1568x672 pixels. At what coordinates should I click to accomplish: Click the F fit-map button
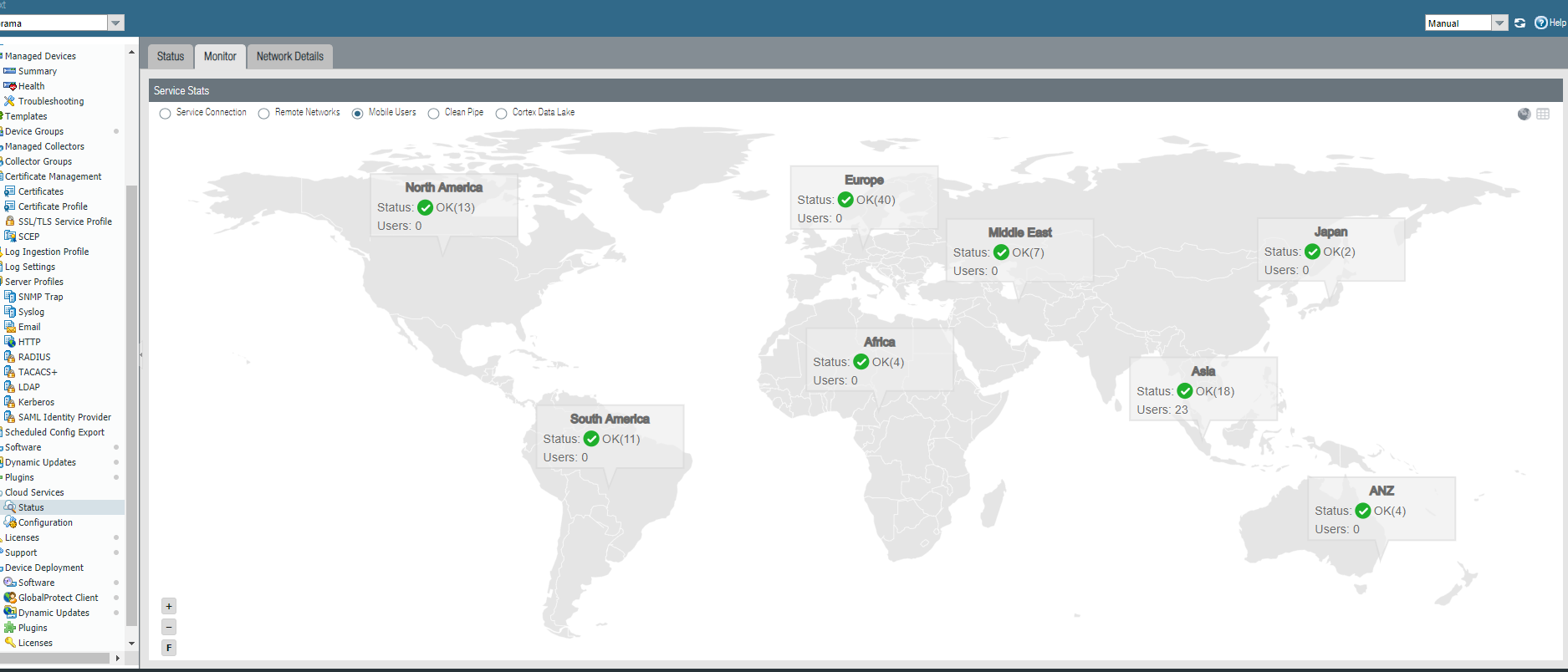169,648
